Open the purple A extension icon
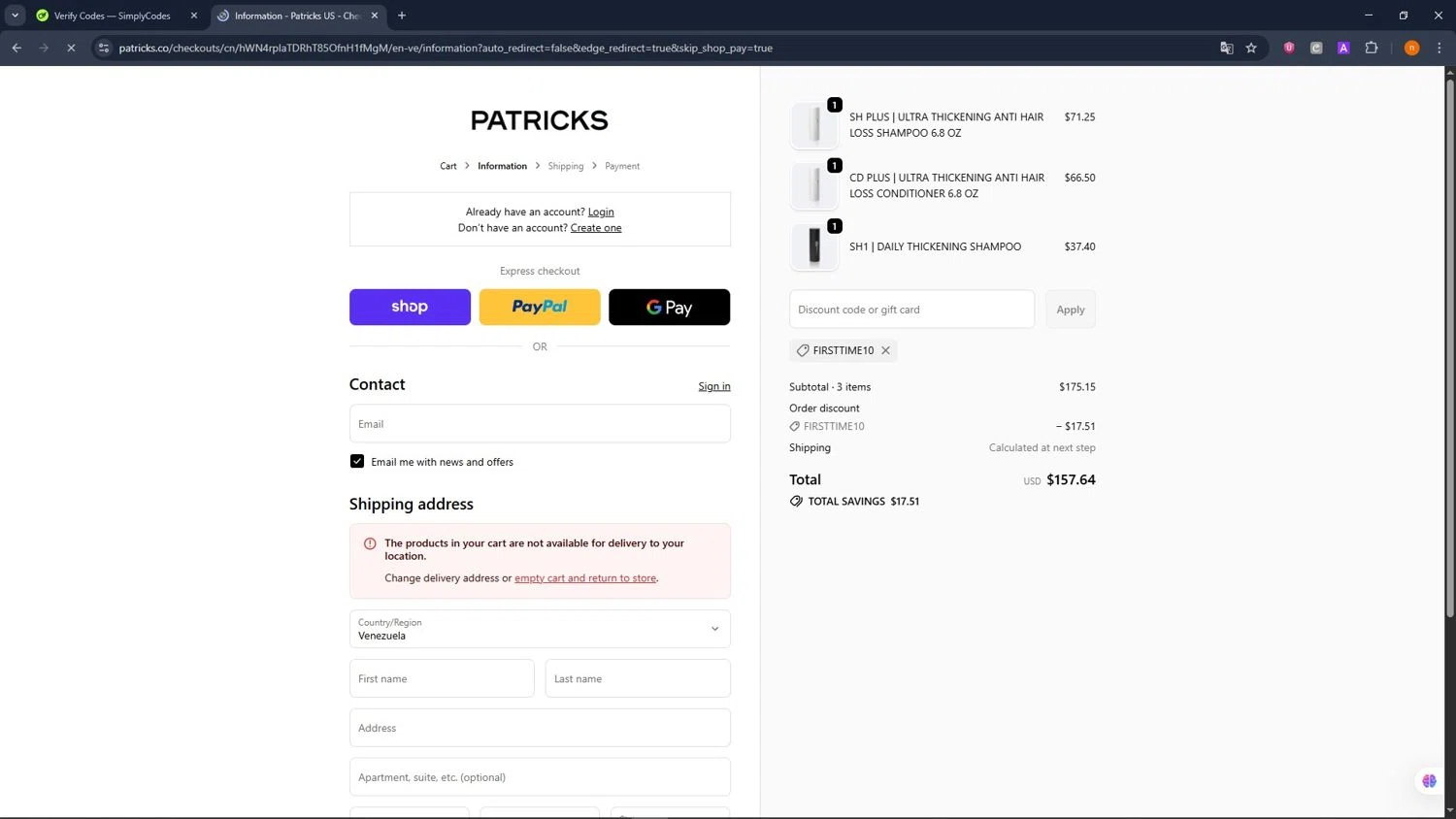The image size is (1456, 819). (1343, 48)
